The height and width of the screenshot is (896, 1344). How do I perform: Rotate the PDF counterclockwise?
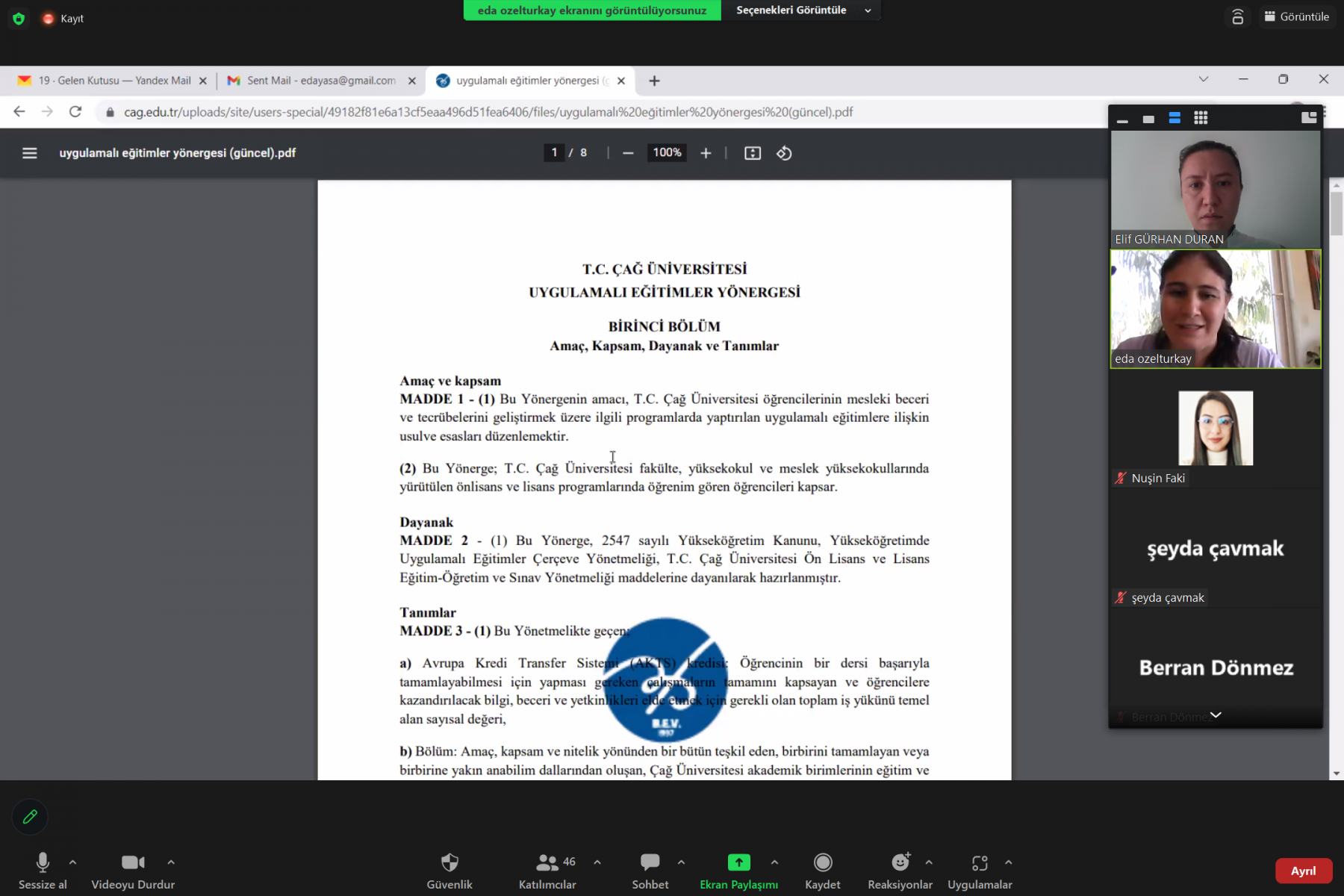coord(784,153)
